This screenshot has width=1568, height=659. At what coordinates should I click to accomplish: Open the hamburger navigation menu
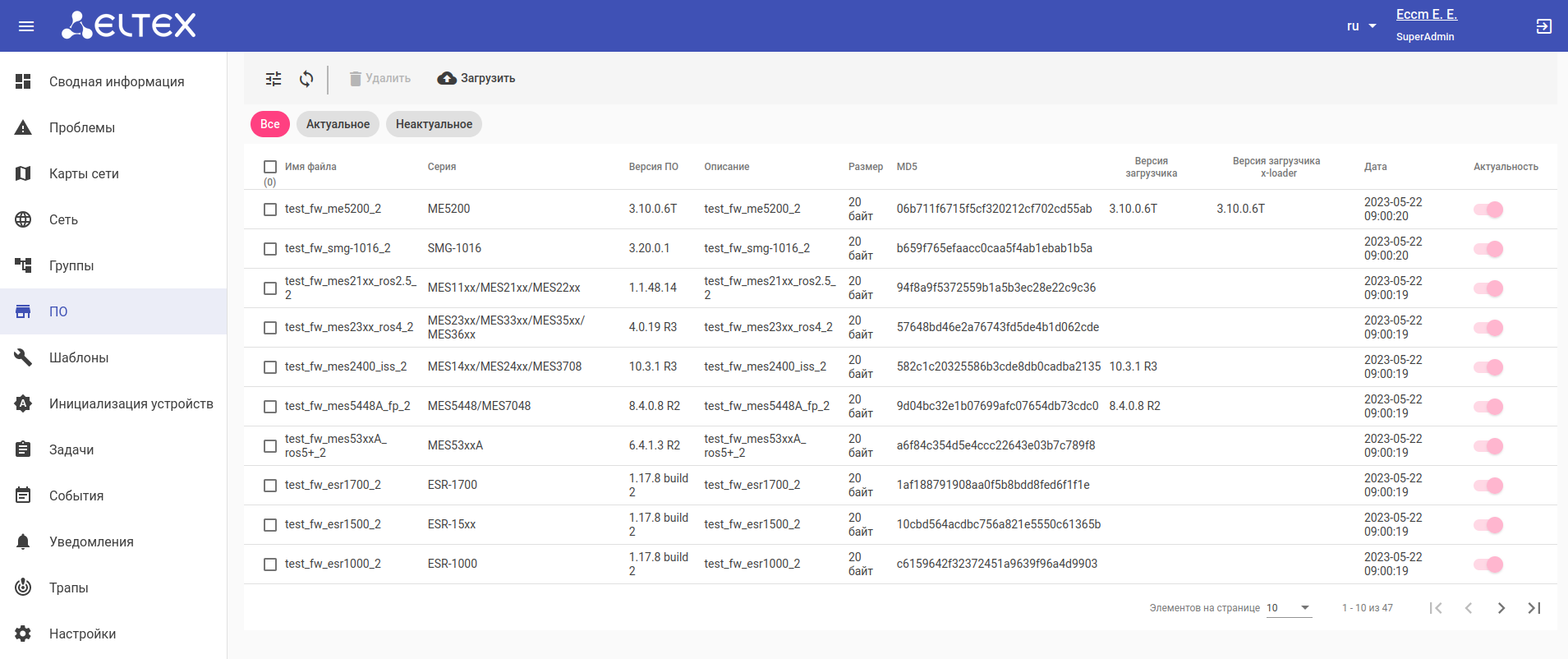(x=26, y=26)
